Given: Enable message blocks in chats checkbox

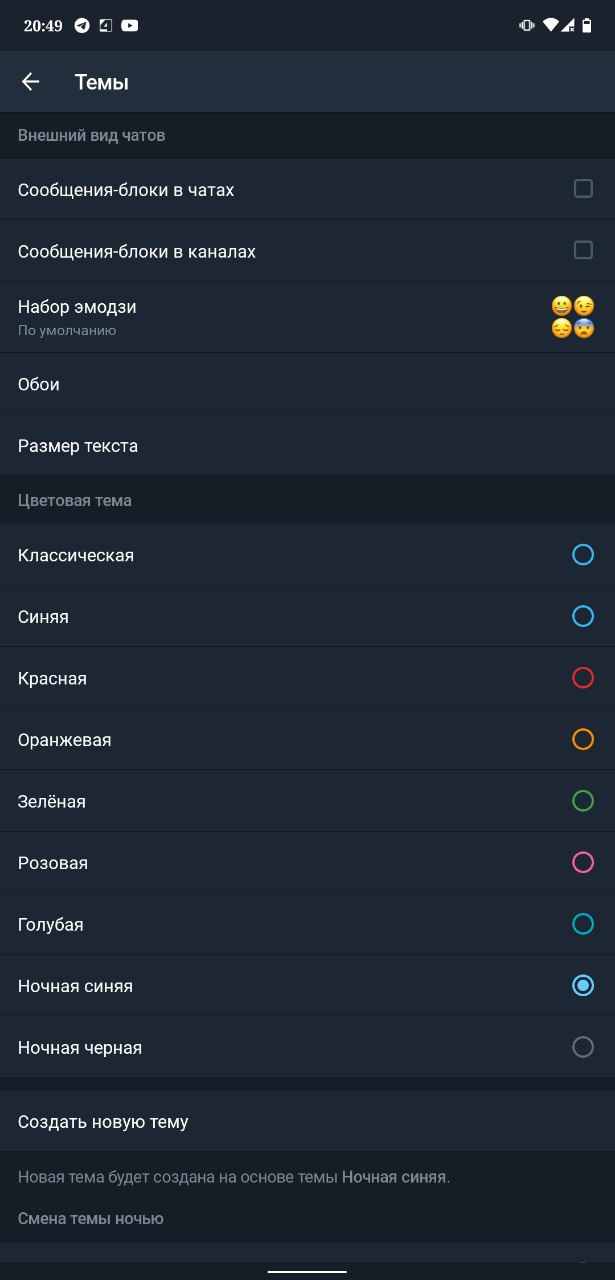Looking at the screenshot, I should (x=583, y=188).
